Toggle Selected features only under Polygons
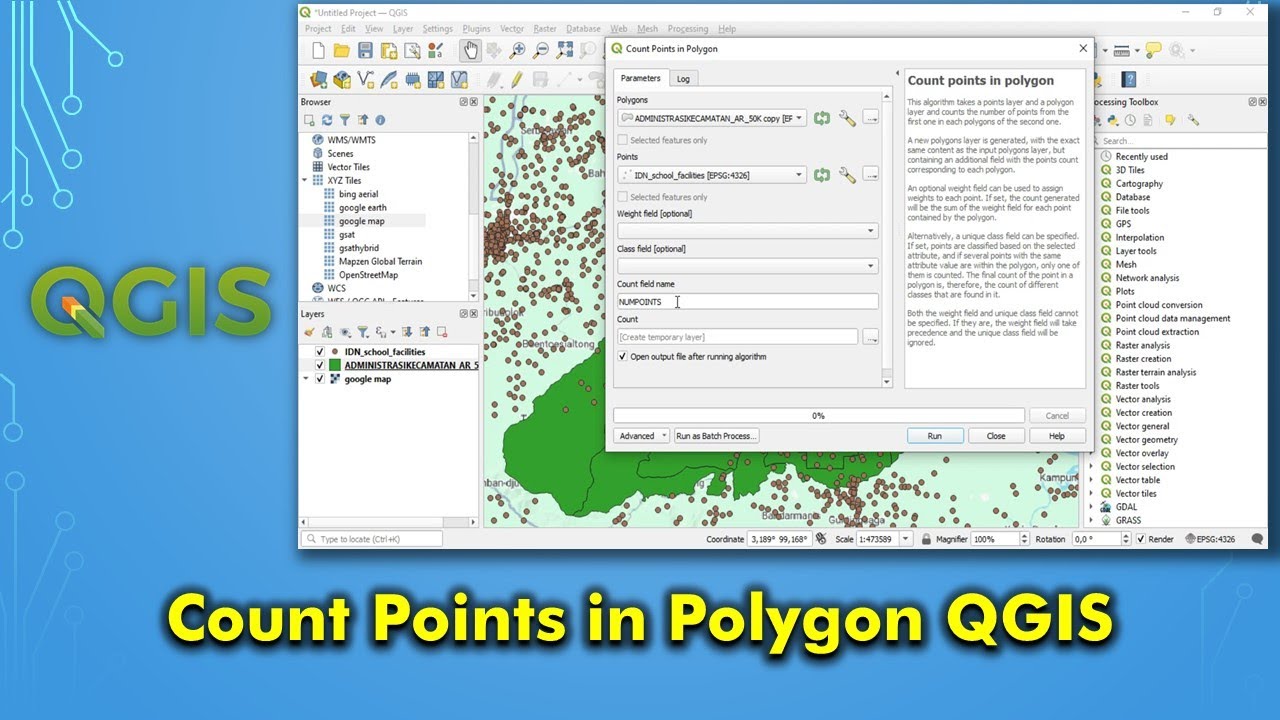This screenshot has width=1280, height=720. (x=623, y=141)
